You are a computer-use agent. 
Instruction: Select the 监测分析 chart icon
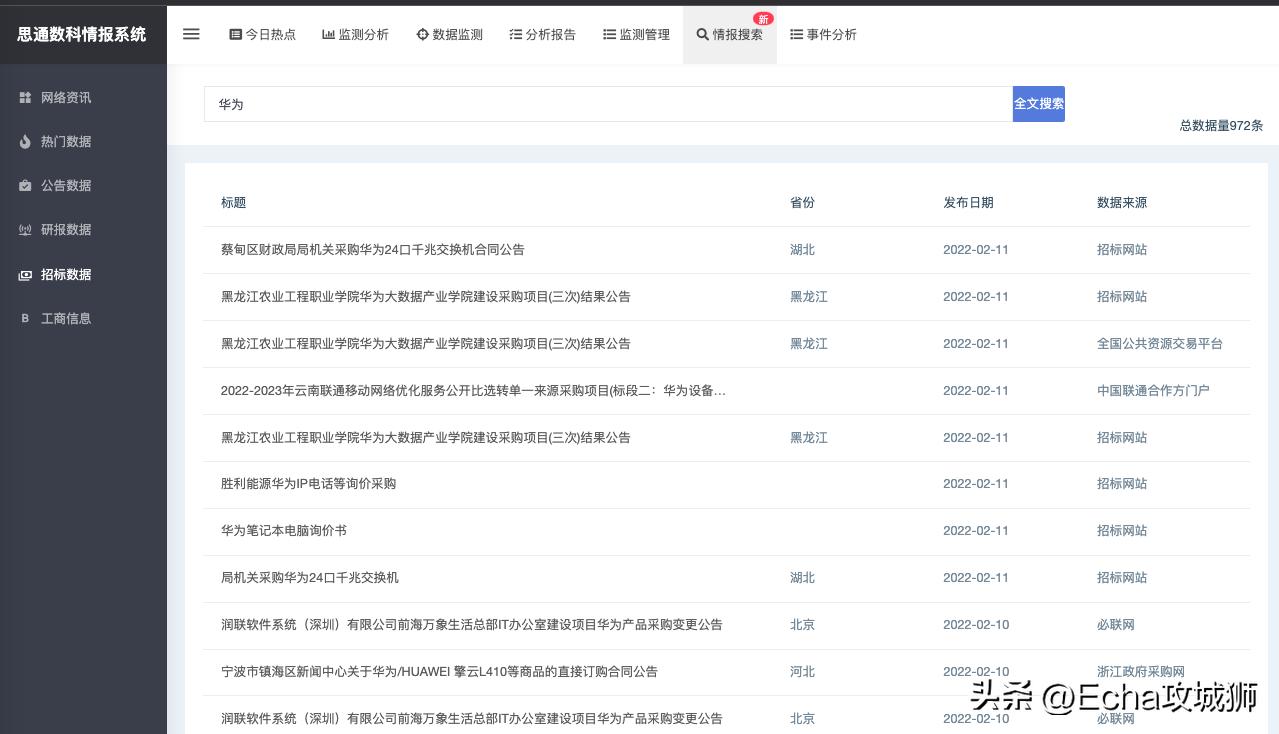[330, 35]
